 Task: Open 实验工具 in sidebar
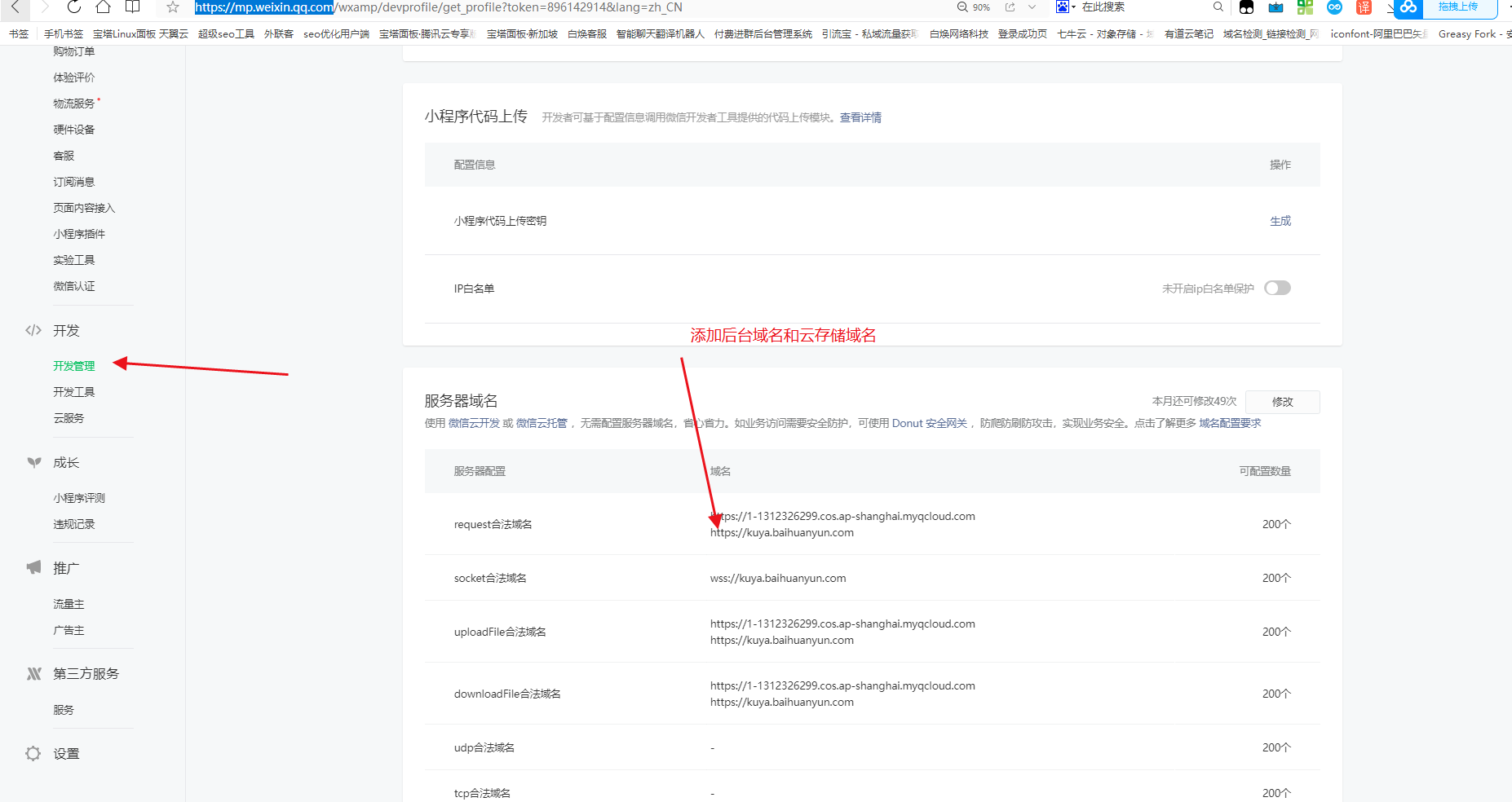coord(74,260)
